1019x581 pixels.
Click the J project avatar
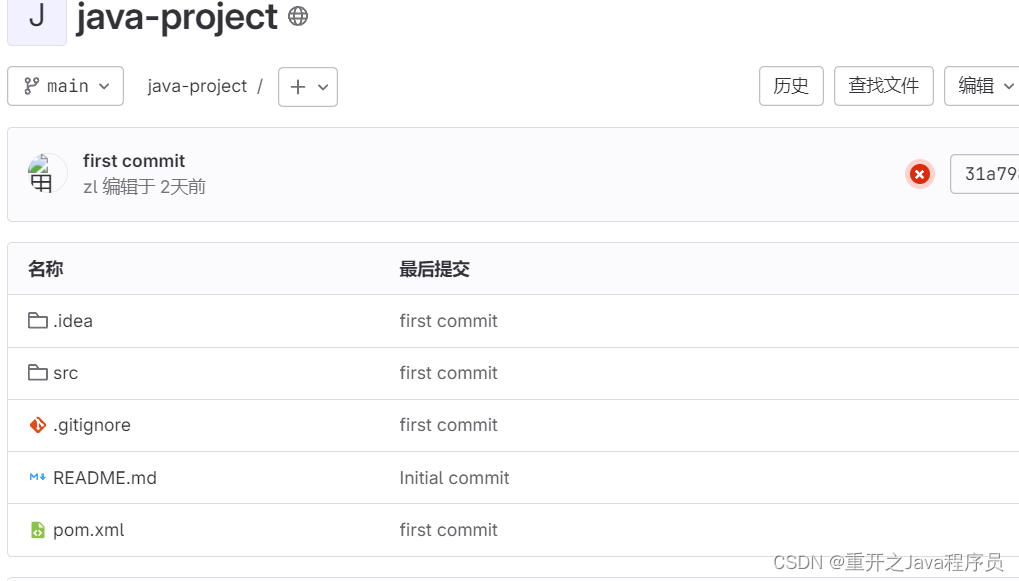[x=37, y=22]
